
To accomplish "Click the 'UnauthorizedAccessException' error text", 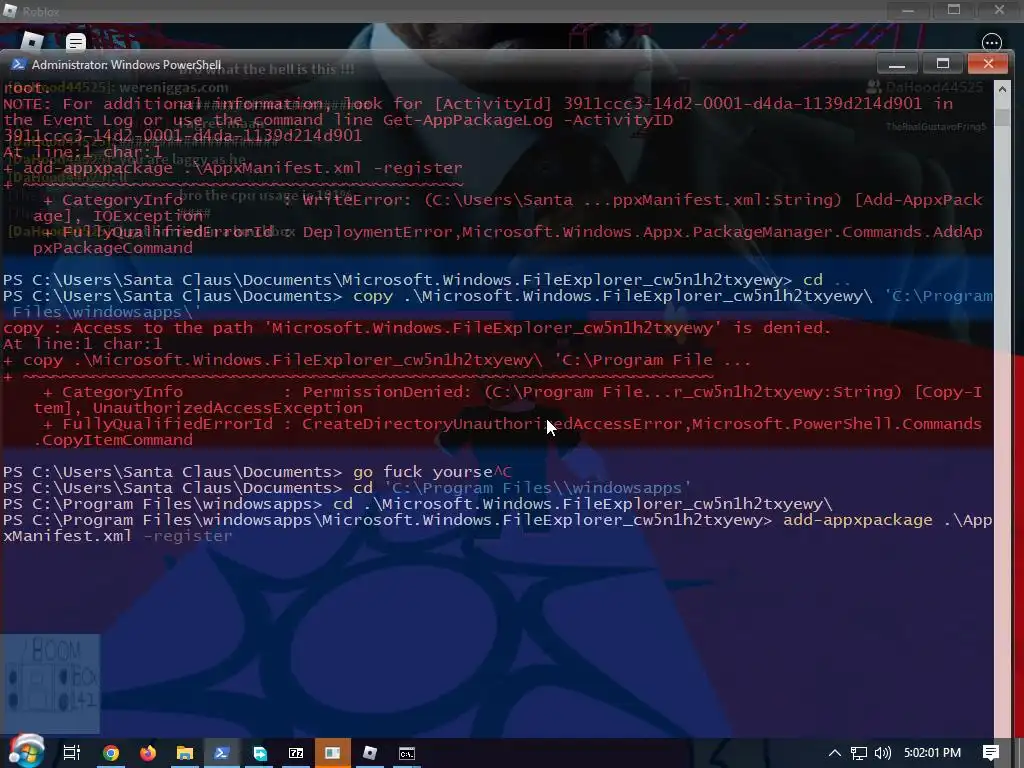I will coord(227,408).
